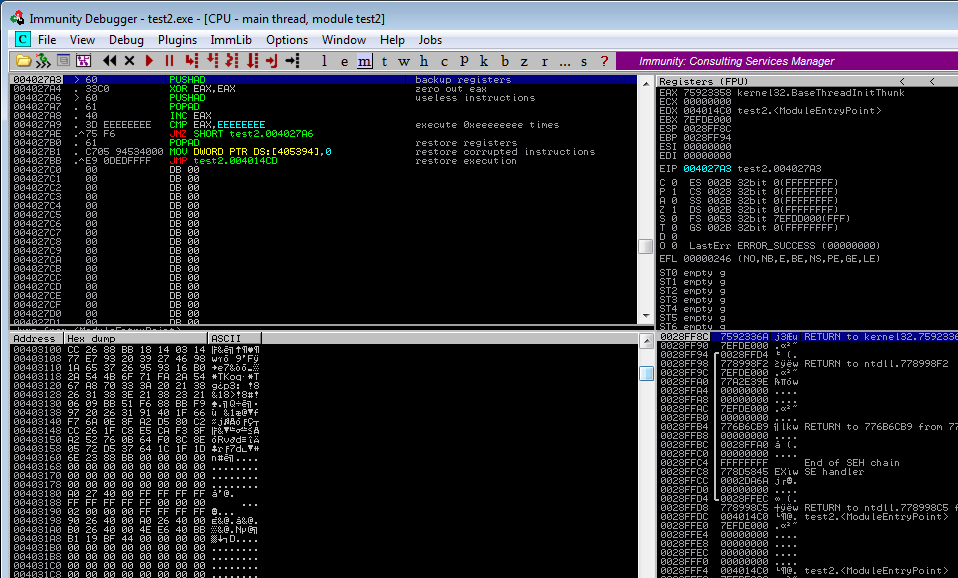The image size is (958, 578).
Task: Run the program with the red play icon
Action: tap(150, 61)
